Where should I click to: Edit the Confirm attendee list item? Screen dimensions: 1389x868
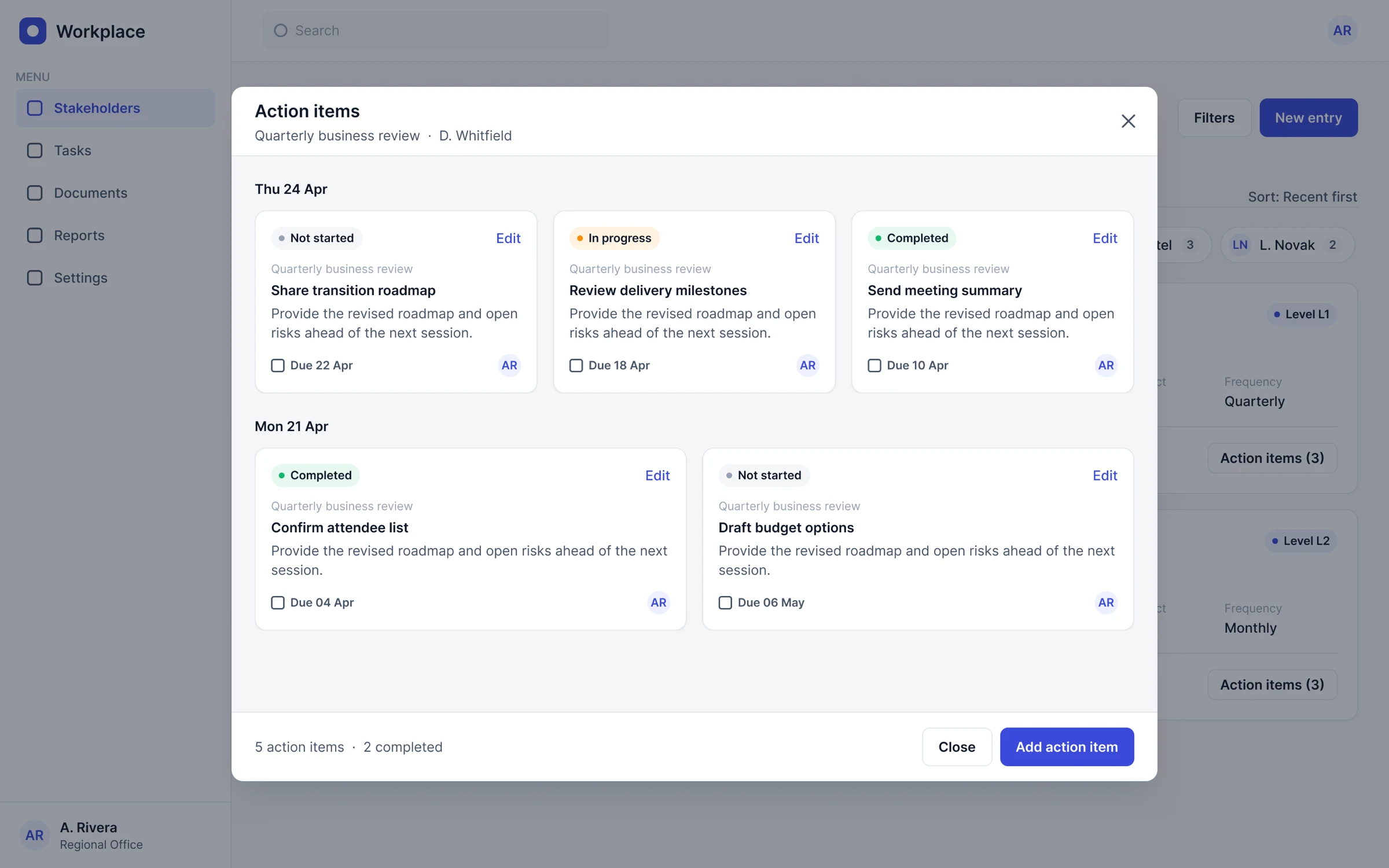657,476
